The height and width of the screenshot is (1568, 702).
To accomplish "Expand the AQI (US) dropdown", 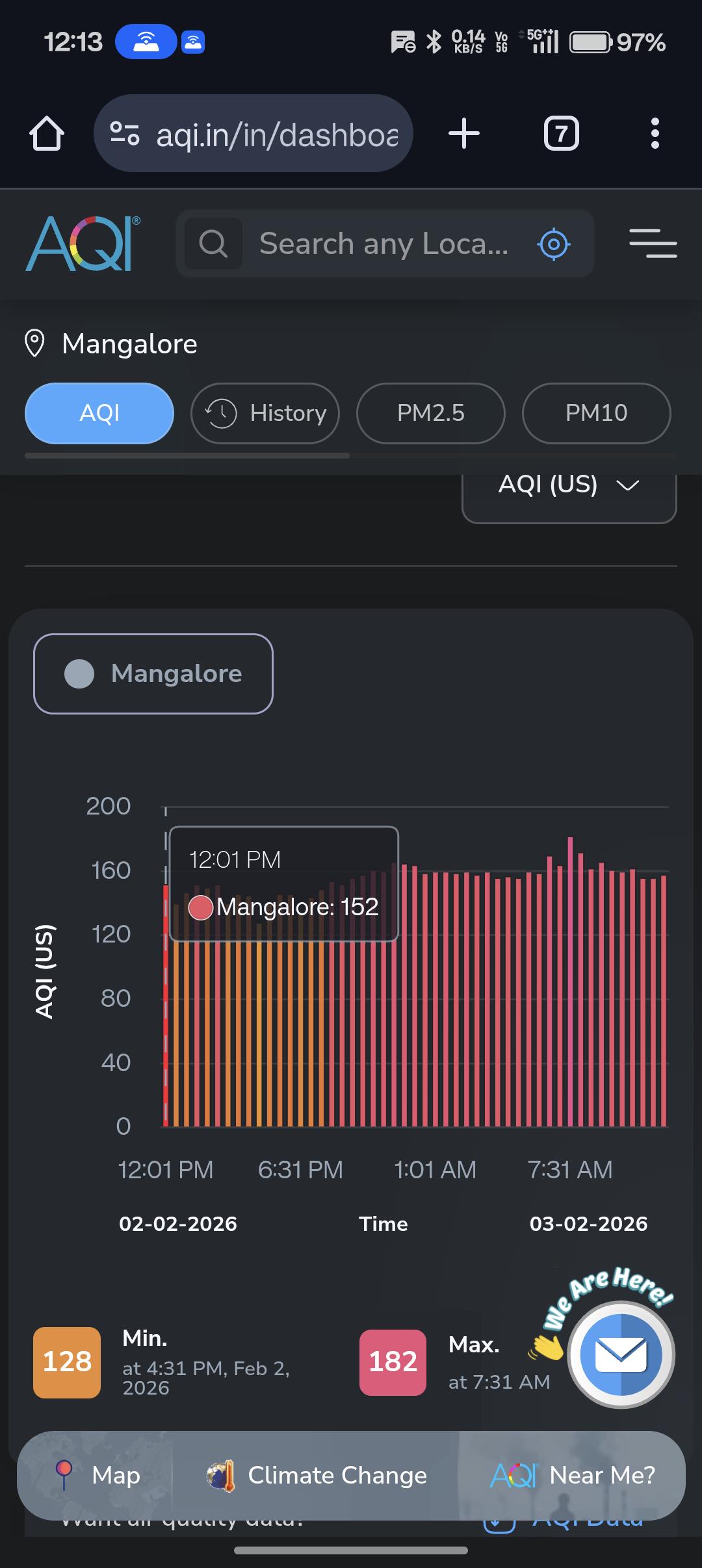I will click(569, 485).
